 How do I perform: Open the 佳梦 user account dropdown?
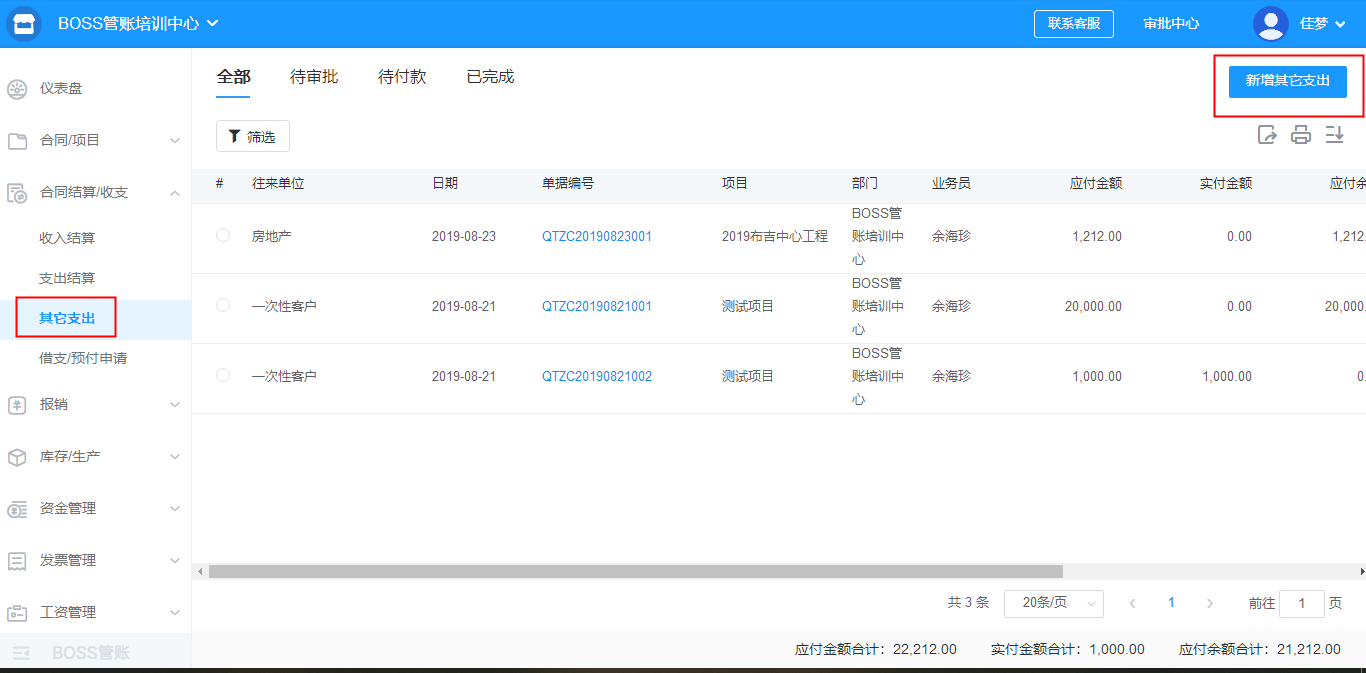(1322, 24)
